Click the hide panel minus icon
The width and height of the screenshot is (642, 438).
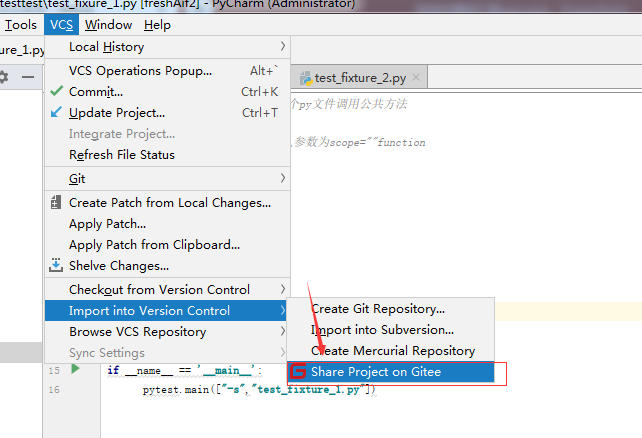[x=28, y=77]
